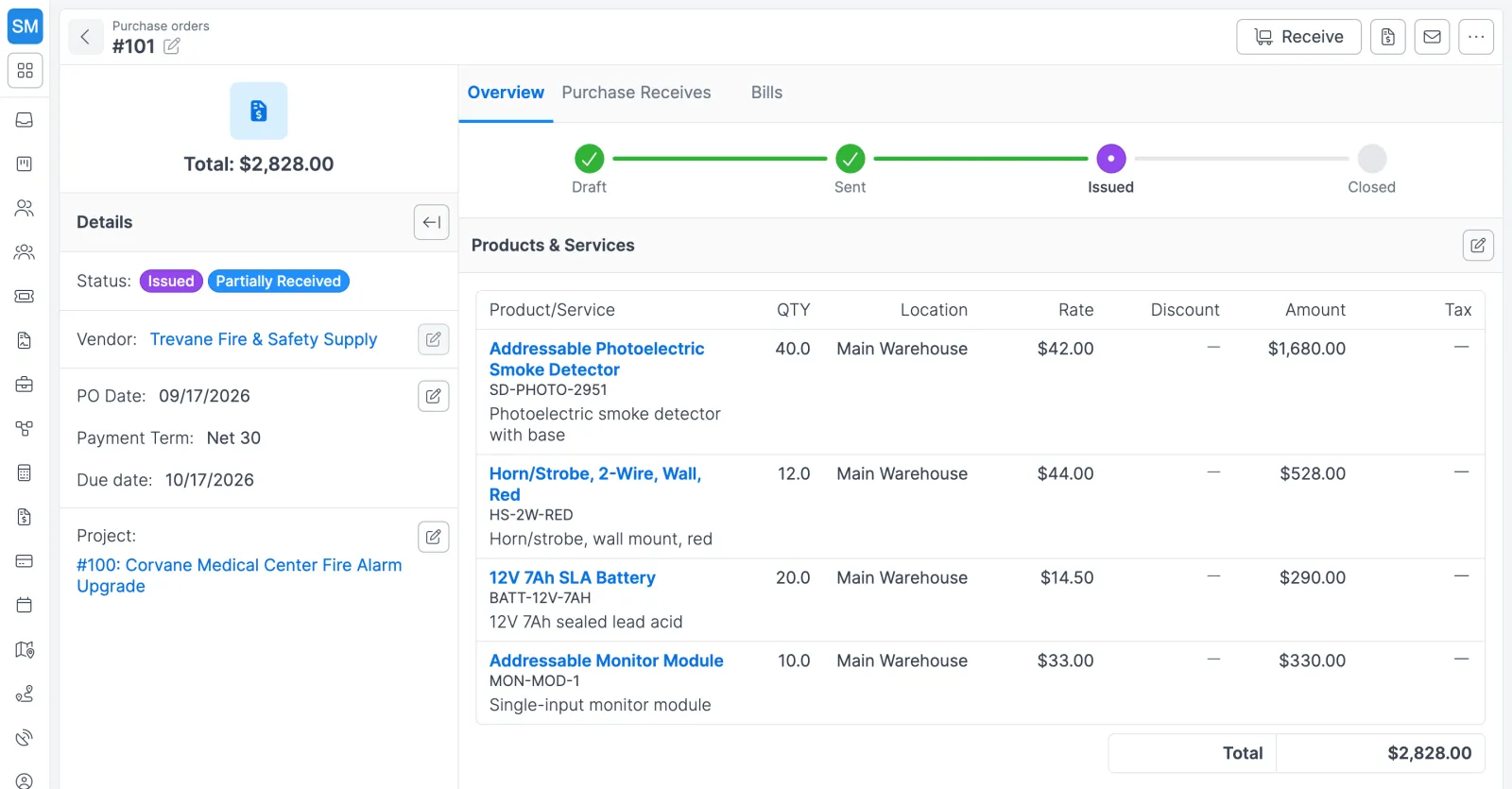Open the contacts person icon in sidebar
The height and width of the screenshot is (789, 1512).
click(25, 209)
